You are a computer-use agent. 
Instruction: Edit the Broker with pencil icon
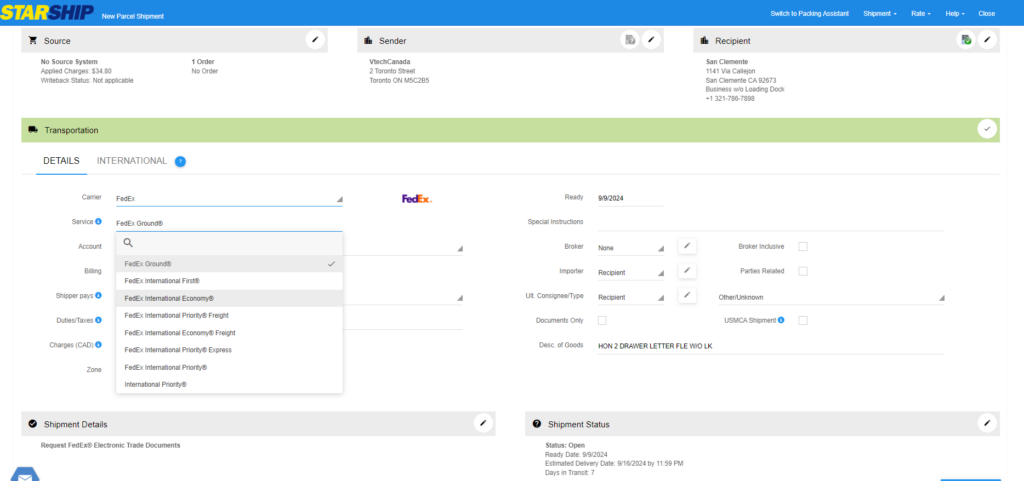(686, 246)
